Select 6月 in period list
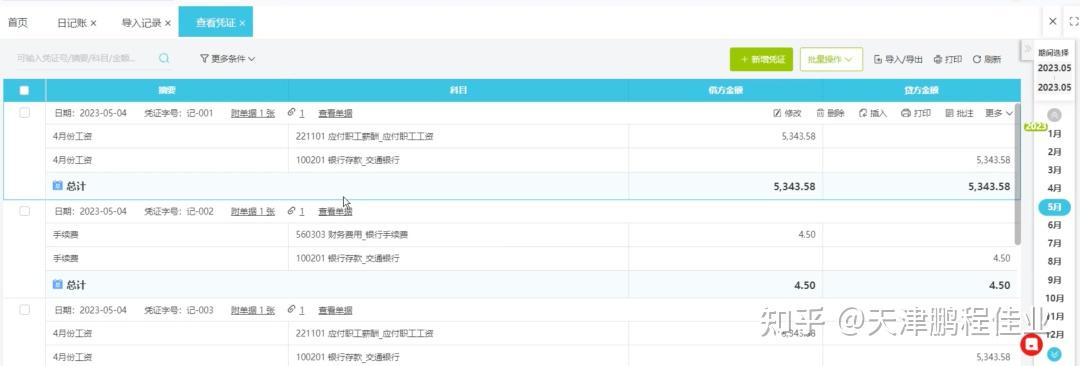 [x=1054, y=225]
